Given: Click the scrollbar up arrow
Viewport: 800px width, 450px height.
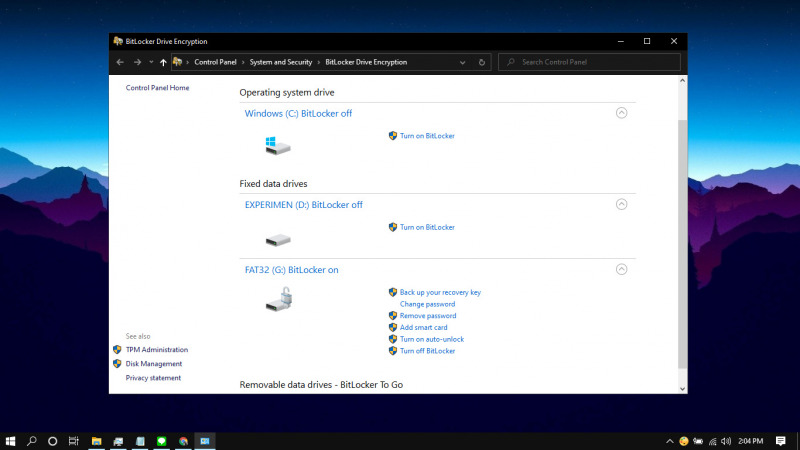Looking at the screenshot, I should [x=682, y=81].
